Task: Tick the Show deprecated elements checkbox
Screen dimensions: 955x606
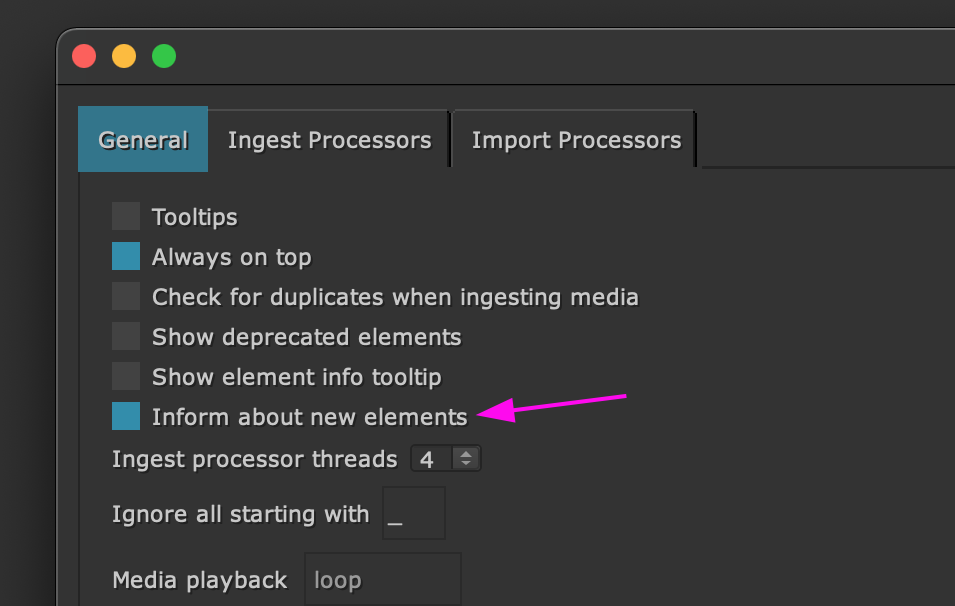Action: click(x=126, y=337)
